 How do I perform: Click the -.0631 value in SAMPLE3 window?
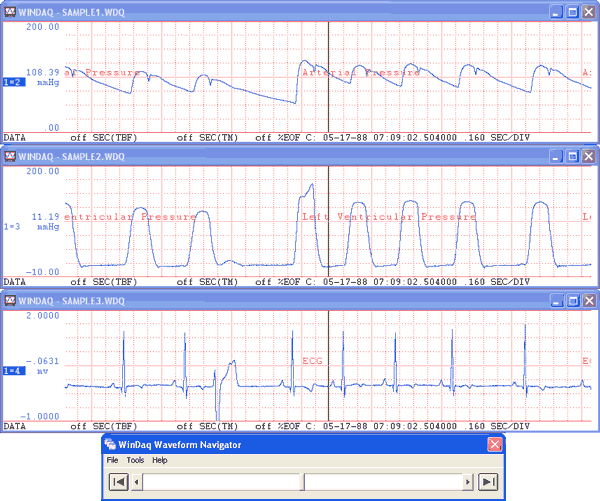coord(42,361)
